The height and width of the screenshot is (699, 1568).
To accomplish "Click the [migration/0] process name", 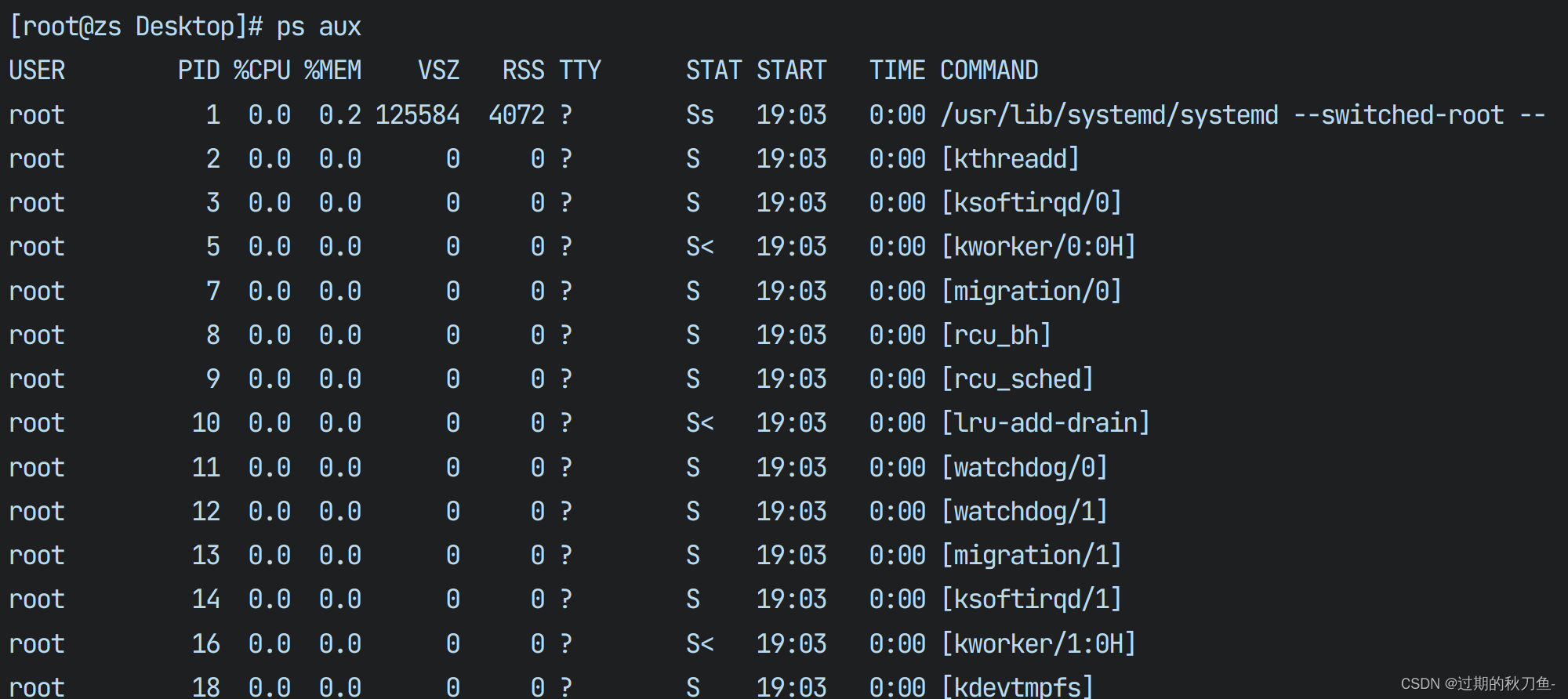I will point(1031,292).
